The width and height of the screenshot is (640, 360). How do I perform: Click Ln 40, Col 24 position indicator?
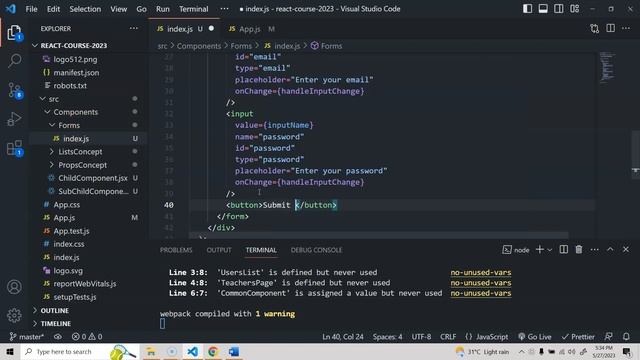(x=342, y=337)
